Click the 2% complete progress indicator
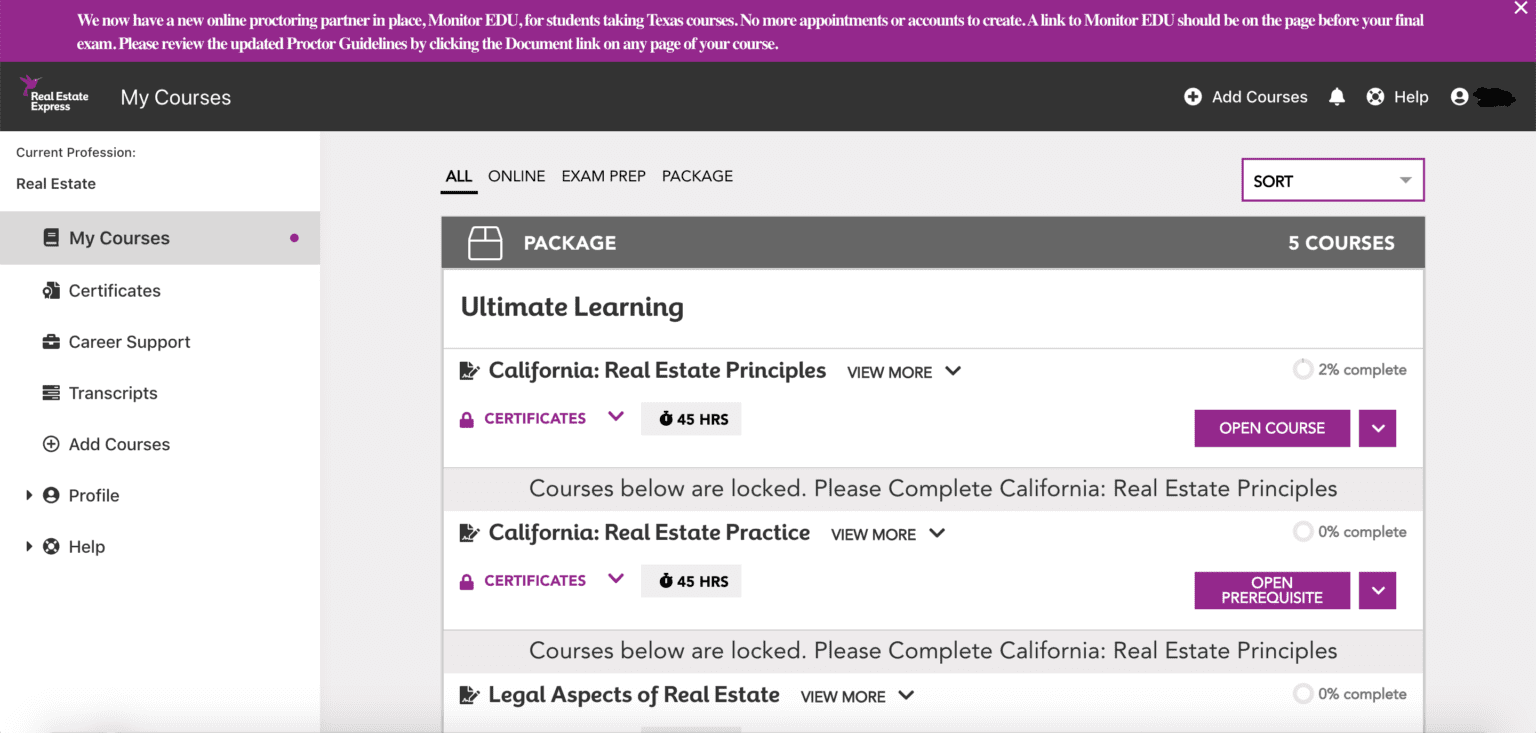1536x733 pixels. coord(1350,370)
